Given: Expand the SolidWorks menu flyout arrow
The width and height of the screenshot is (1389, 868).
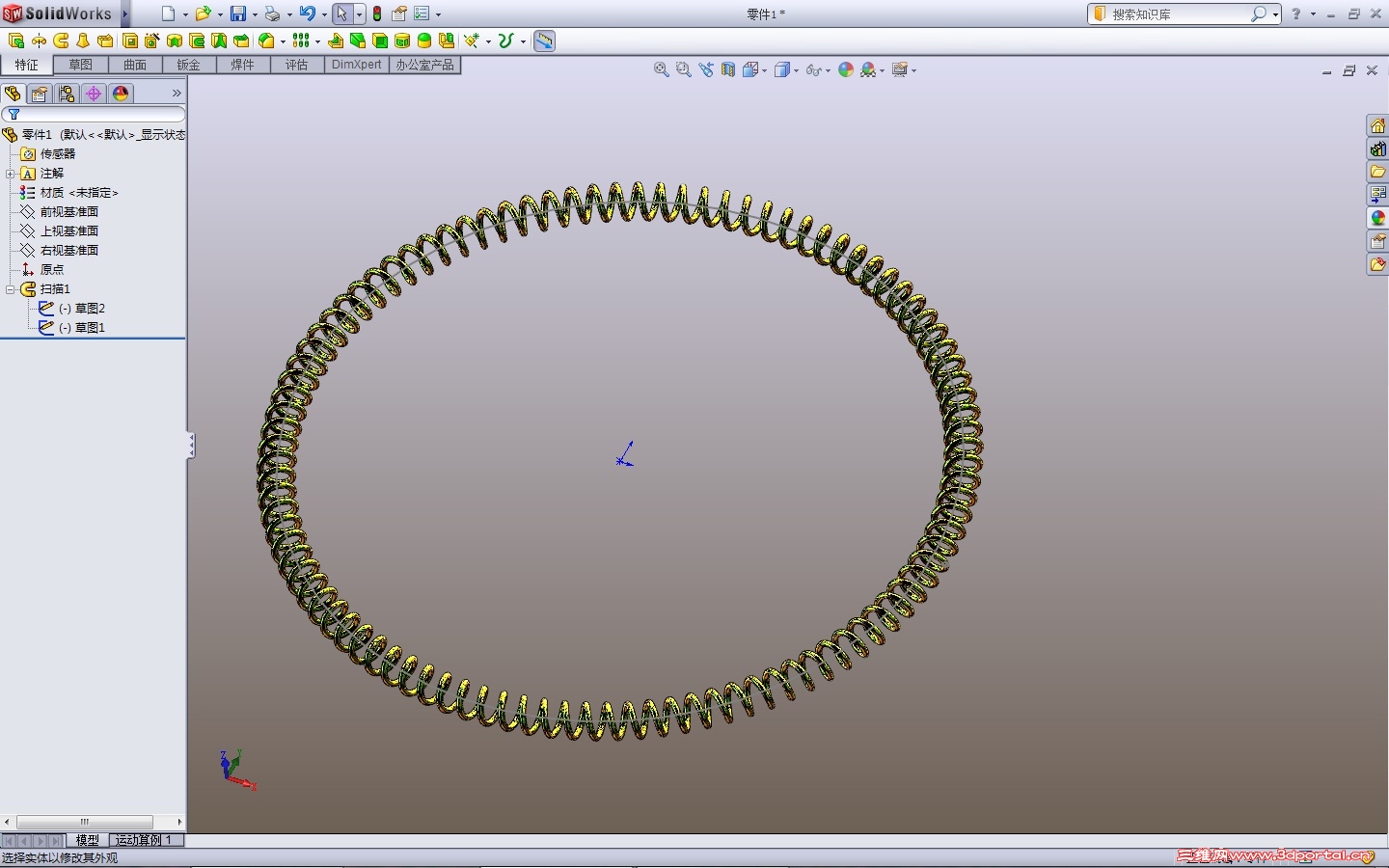Looking at the screenshot, I should [125, 14].
